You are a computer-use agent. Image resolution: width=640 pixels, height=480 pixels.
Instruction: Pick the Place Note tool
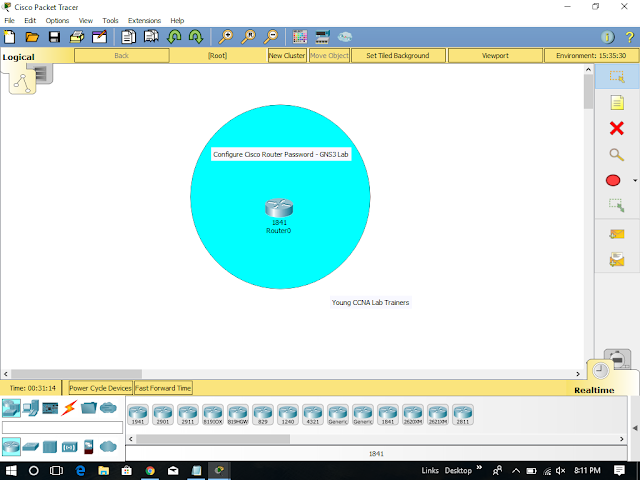617,102
